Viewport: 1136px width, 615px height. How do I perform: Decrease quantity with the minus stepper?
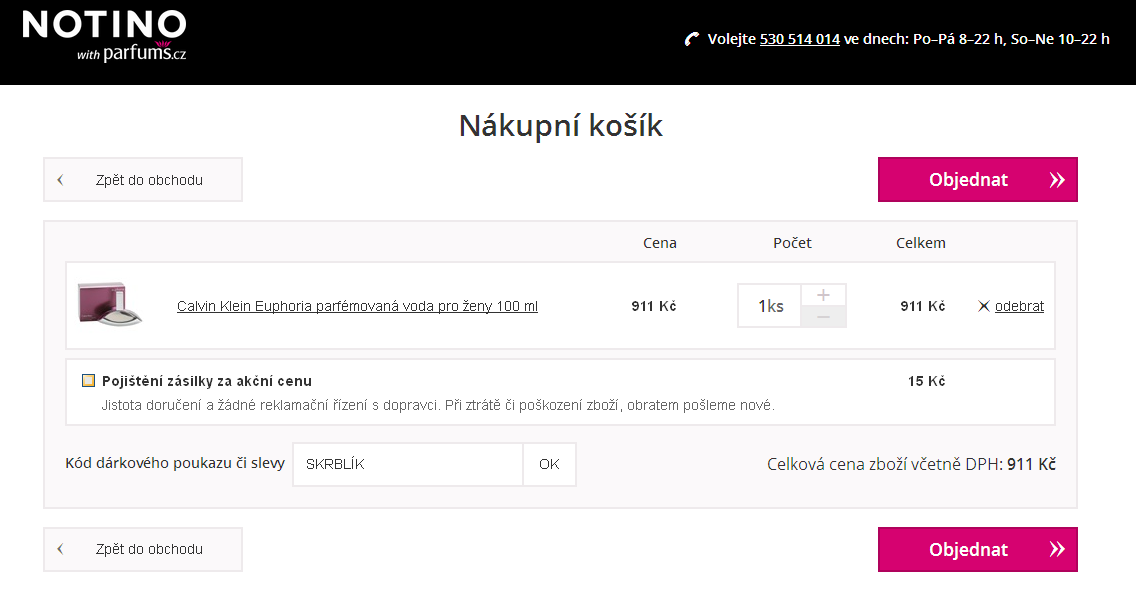(823, 317)
